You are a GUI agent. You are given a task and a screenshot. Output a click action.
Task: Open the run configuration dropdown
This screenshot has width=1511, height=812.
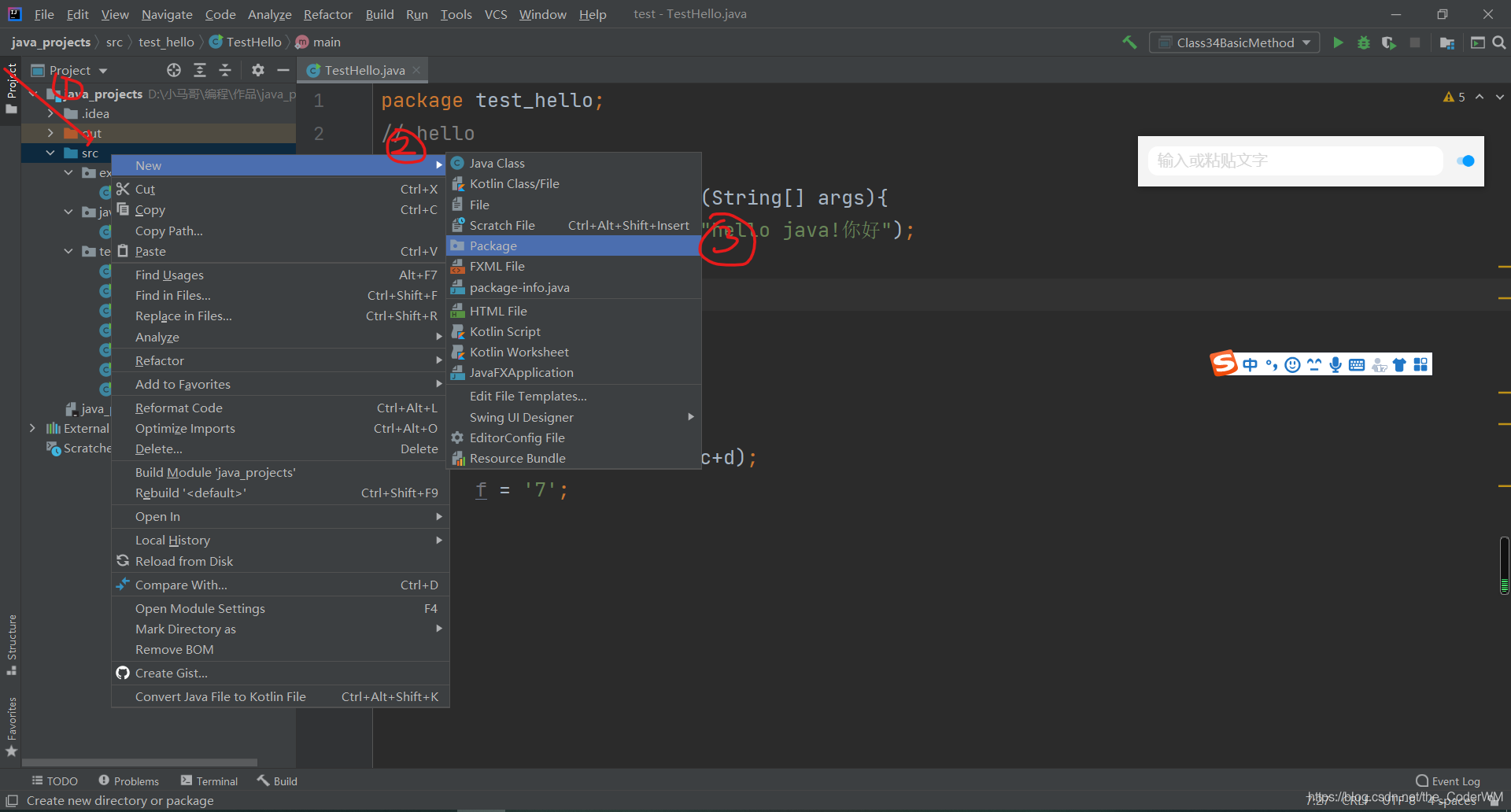(1234, 42)
